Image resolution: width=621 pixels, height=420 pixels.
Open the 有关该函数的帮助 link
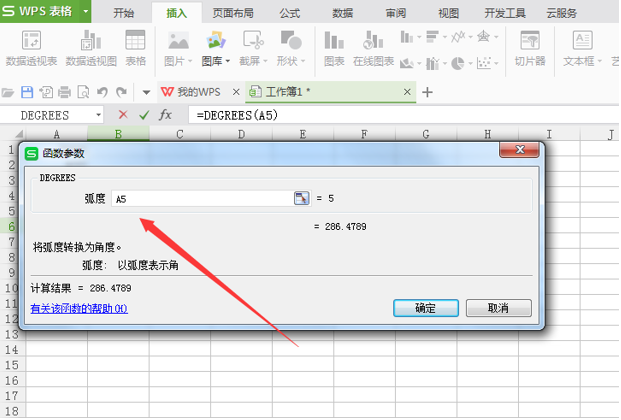pos(79,308)
